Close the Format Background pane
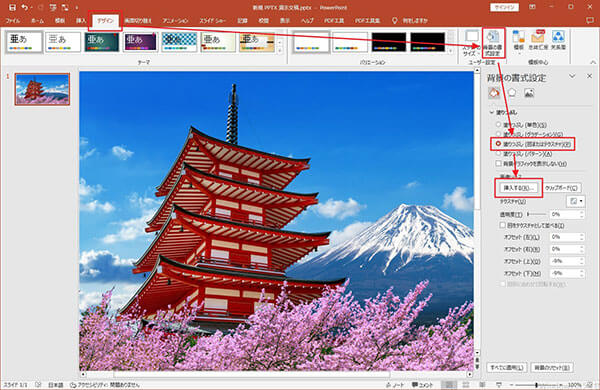Viewport: 600px width, 390px height. pyautogui.click(x=589, y=76)
